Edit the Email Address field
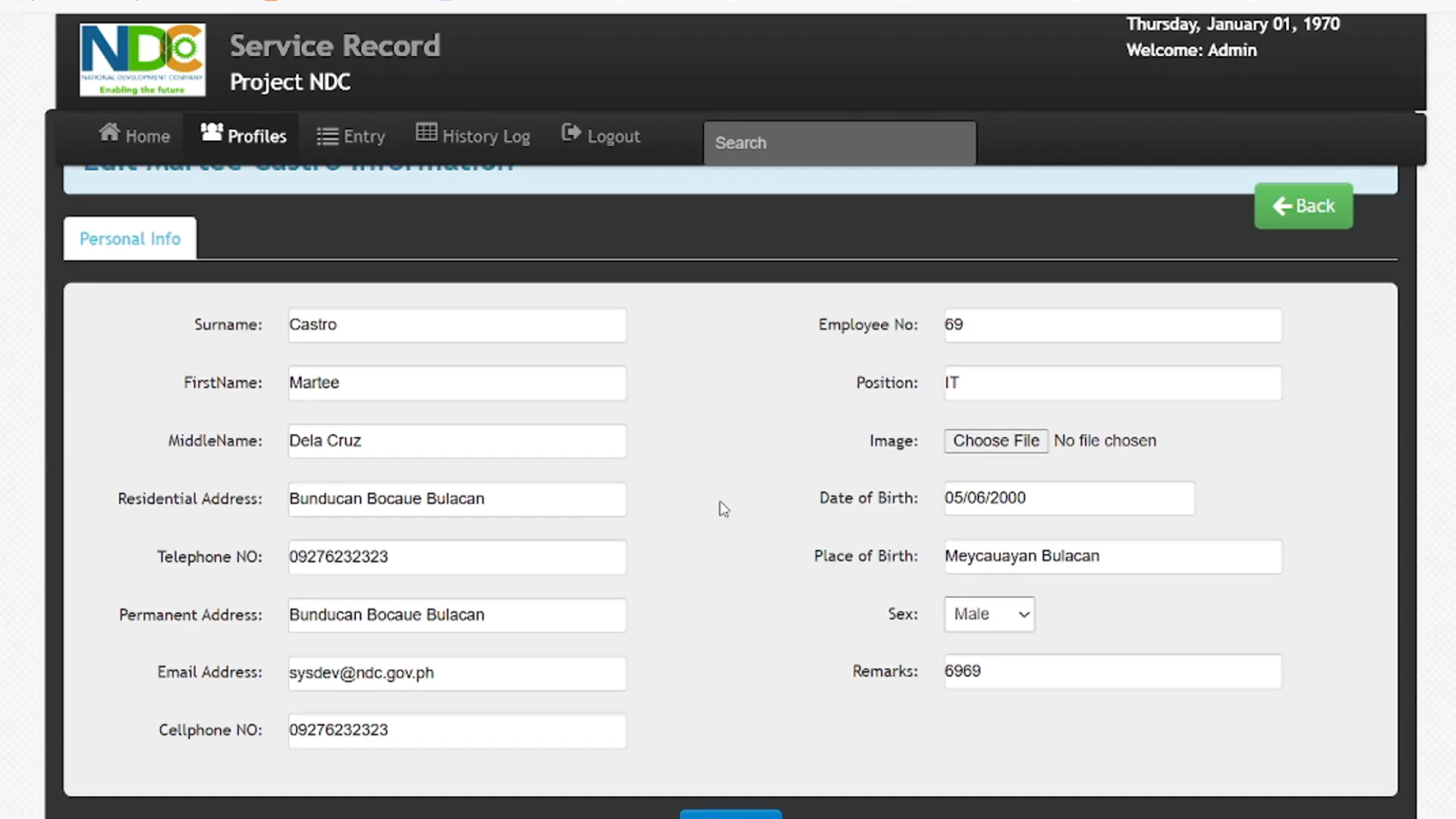 457,673
